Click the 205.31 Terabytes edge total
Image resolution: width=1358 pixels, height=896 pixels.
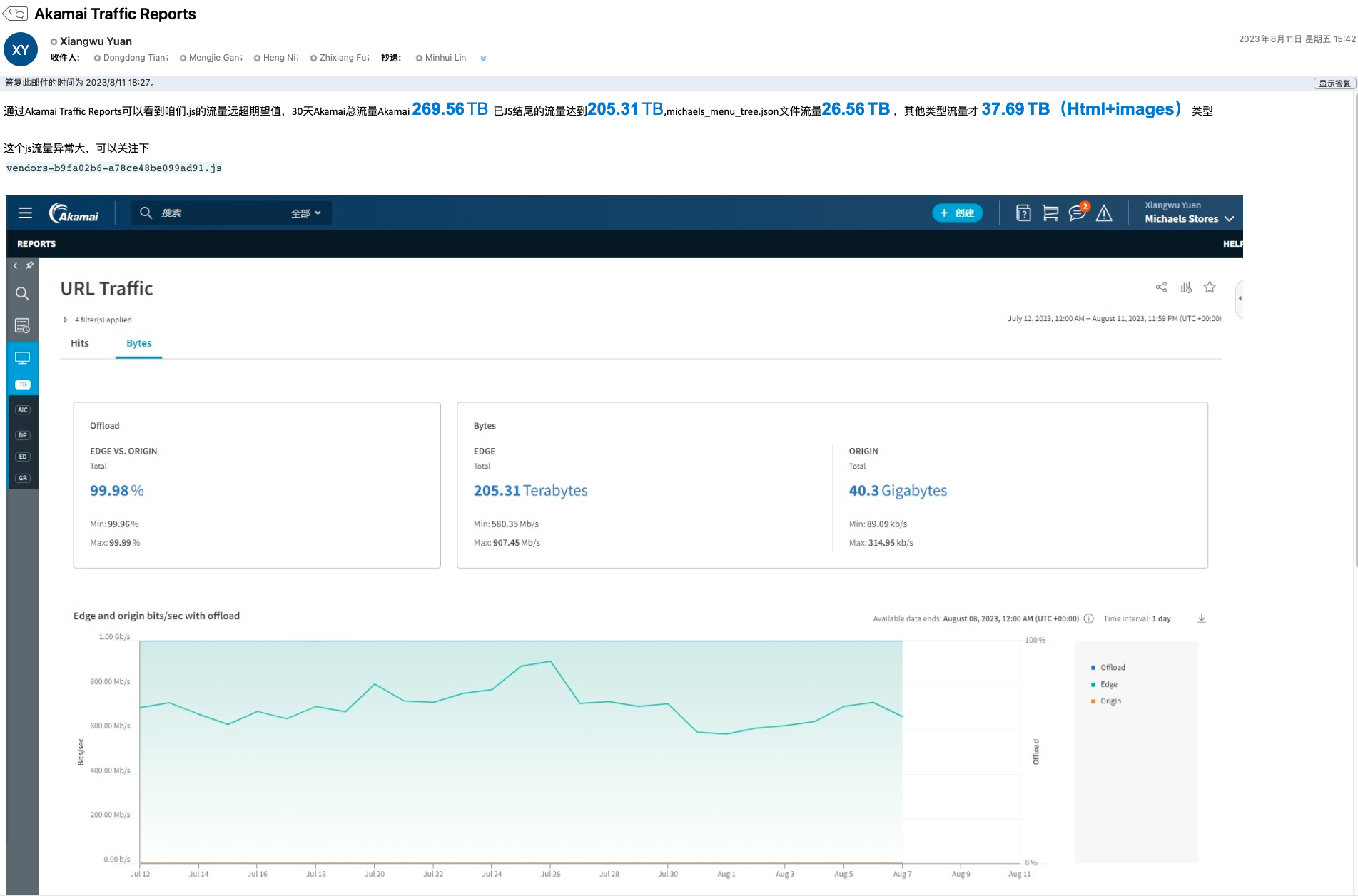[530, 491]
